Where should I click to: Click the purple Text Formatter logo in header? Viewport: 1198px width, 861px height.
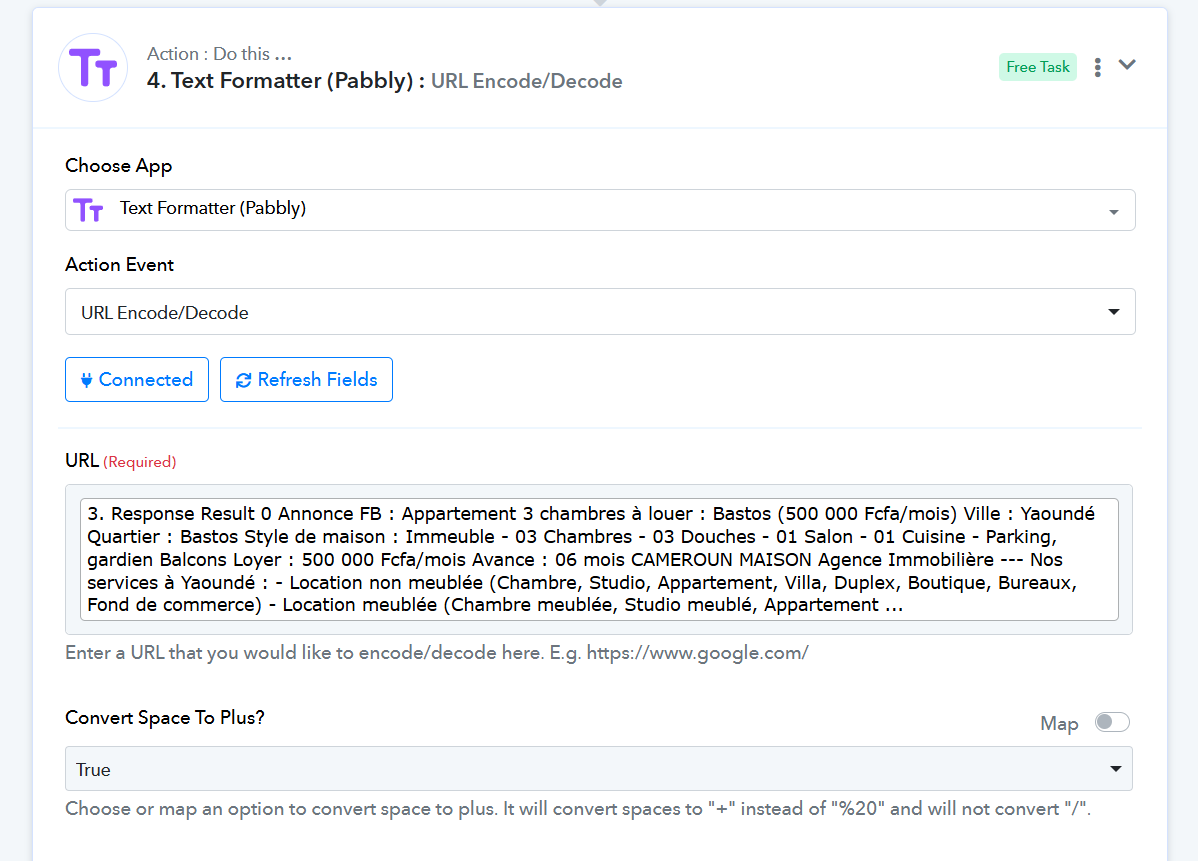tap(93, 68)
